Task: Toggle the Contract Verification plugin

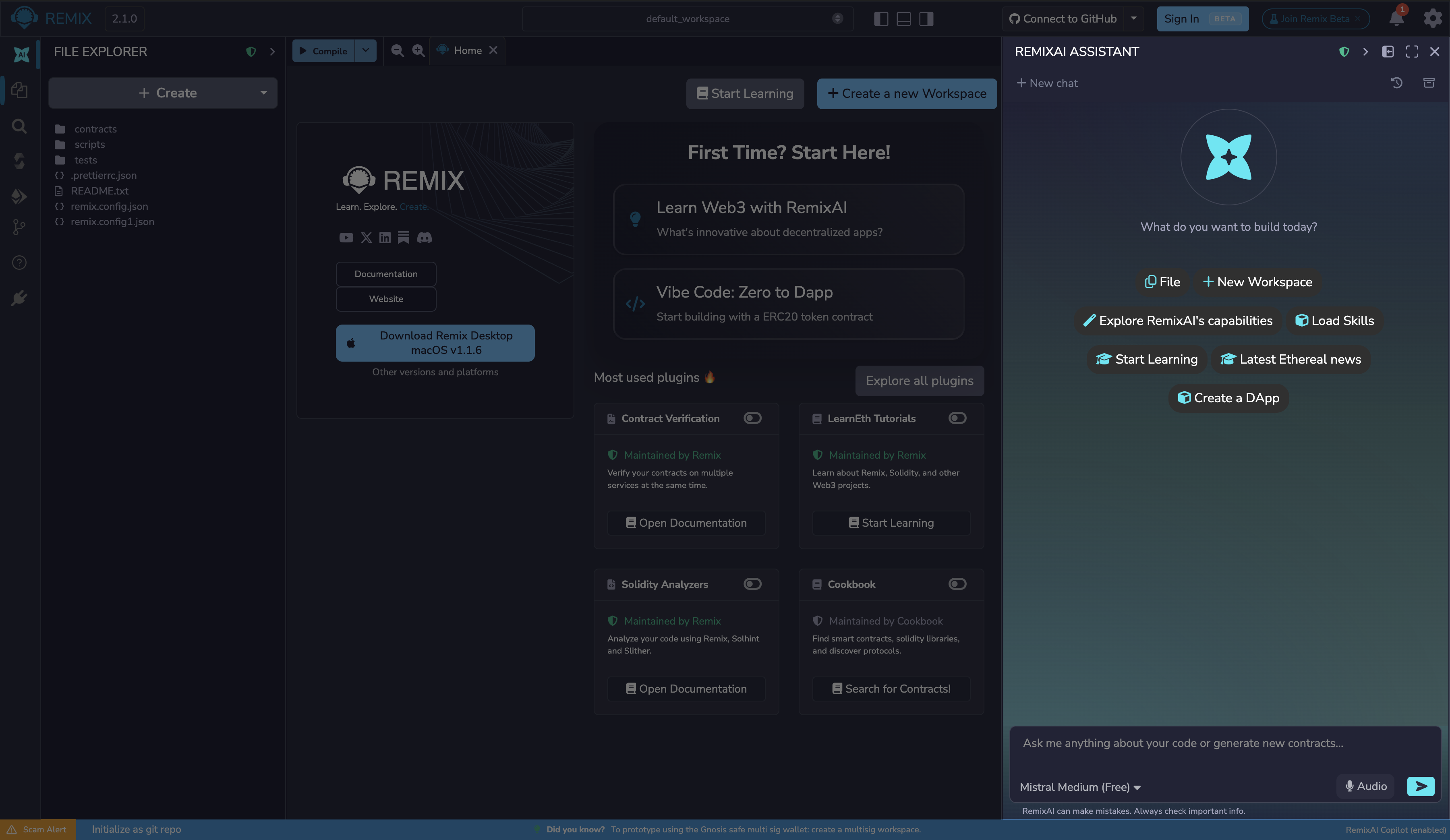Action: click(x=752, y=418)
